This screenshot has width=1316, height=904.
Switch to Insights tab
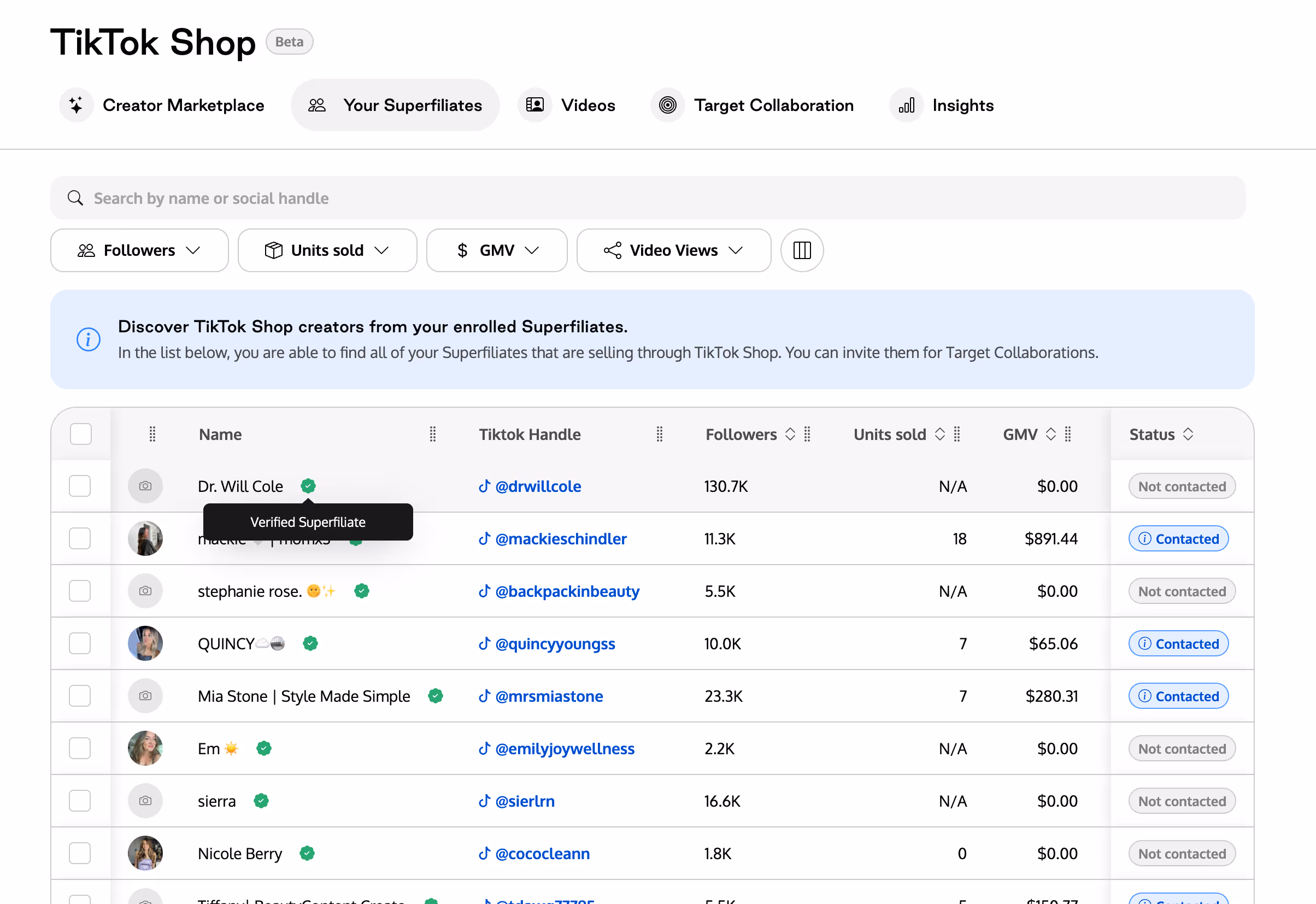pos(942,105)
